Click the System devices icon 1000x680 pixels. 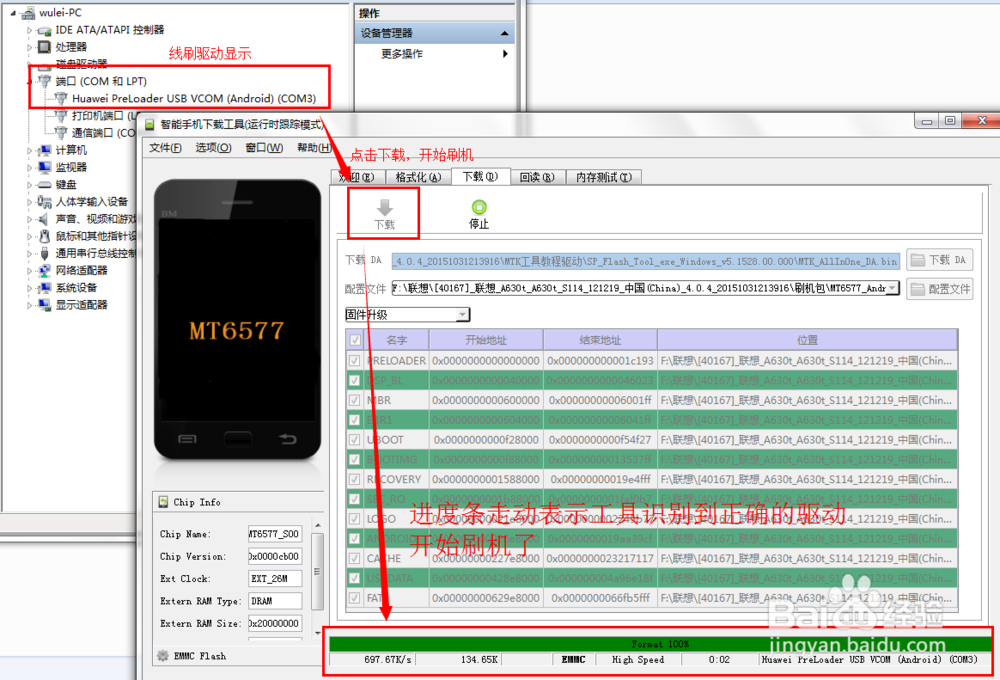44,288
